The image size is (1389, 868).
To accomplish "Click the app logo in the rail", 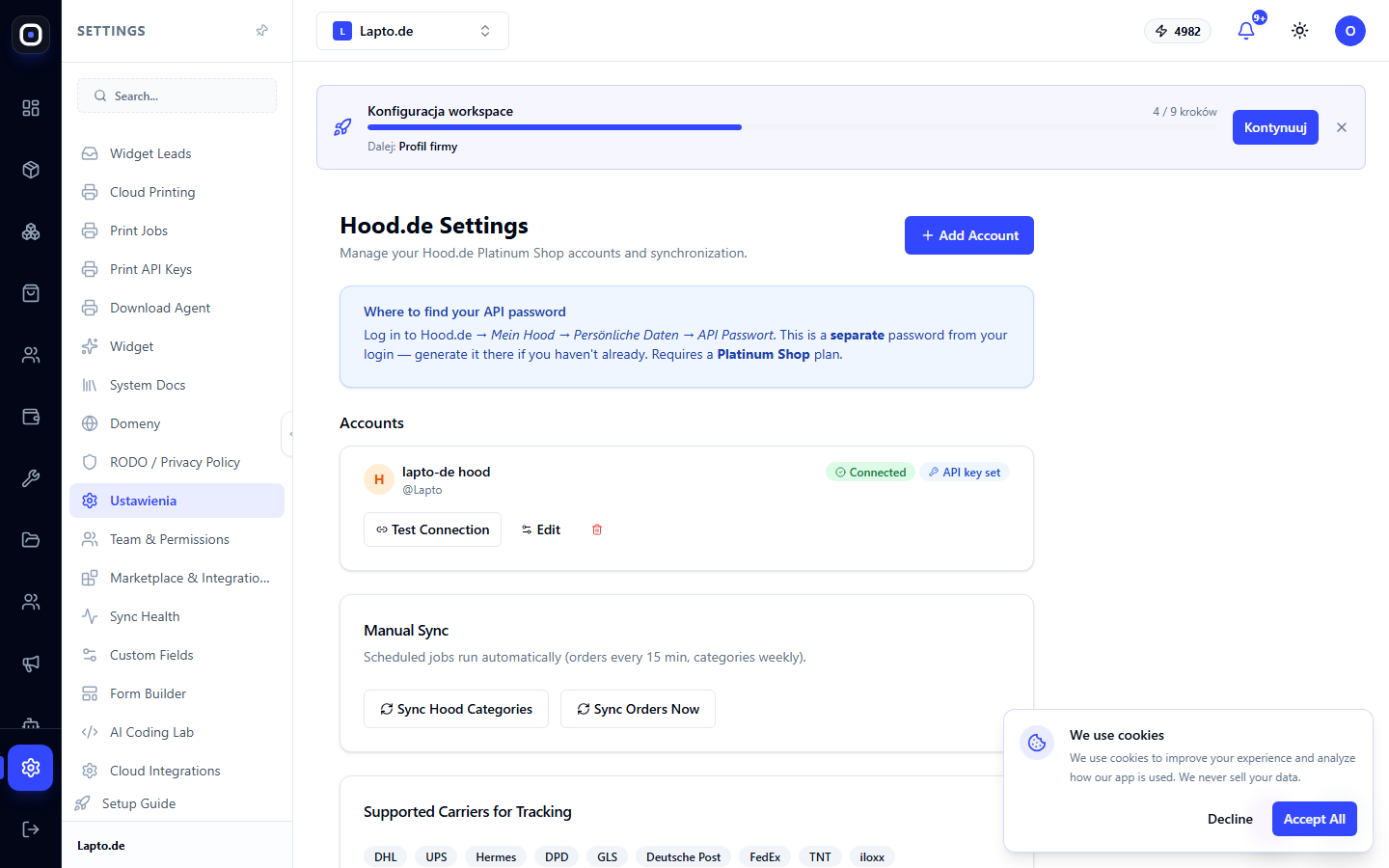I will 31,35.
